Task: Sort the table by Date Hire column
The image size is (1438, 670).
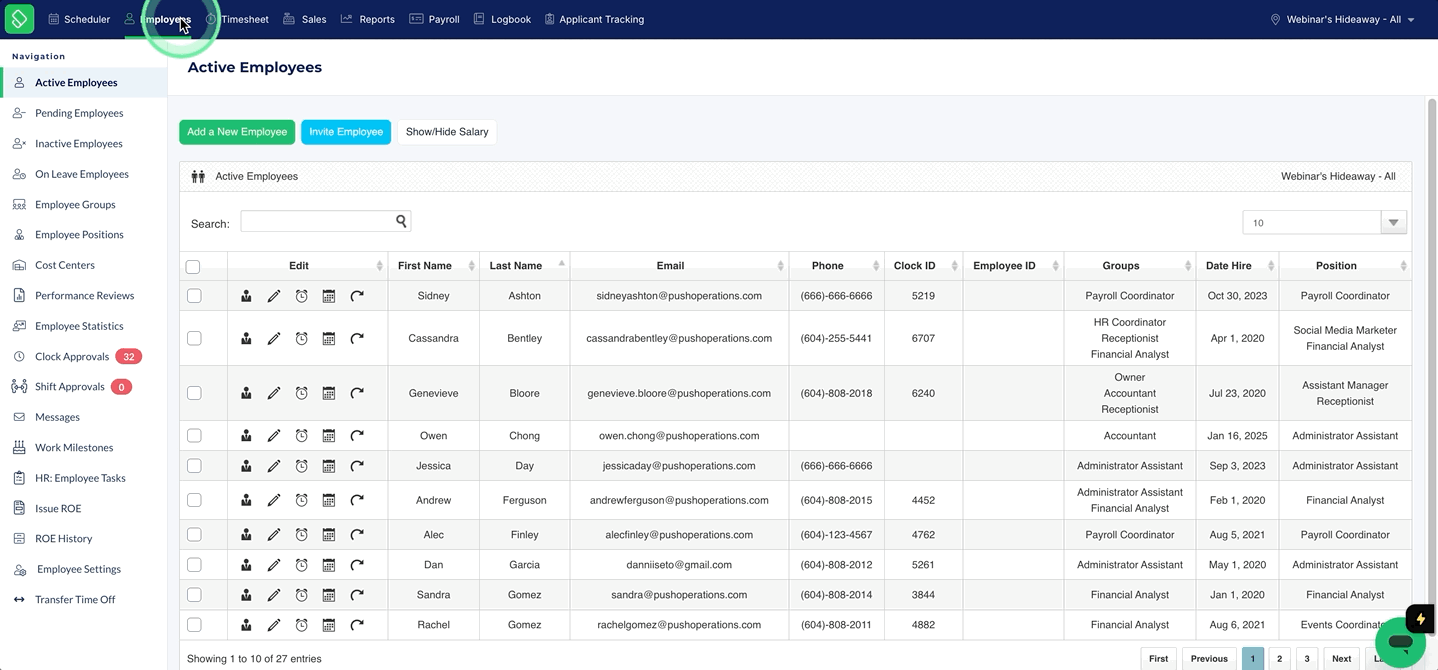Action: tap(1237, 266)
